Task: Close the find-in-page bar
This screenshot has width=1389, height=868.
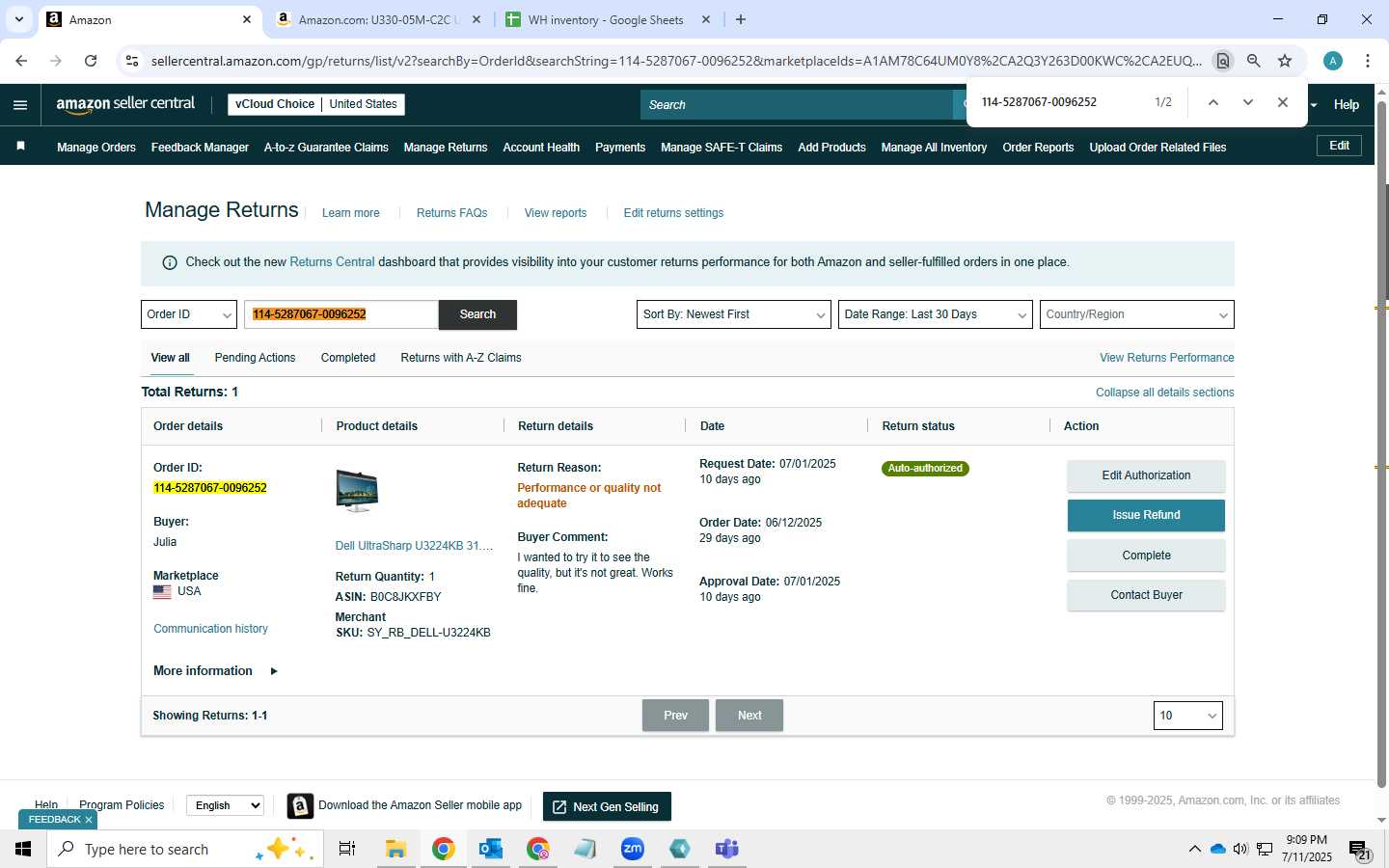Action: click(1283, 102)
